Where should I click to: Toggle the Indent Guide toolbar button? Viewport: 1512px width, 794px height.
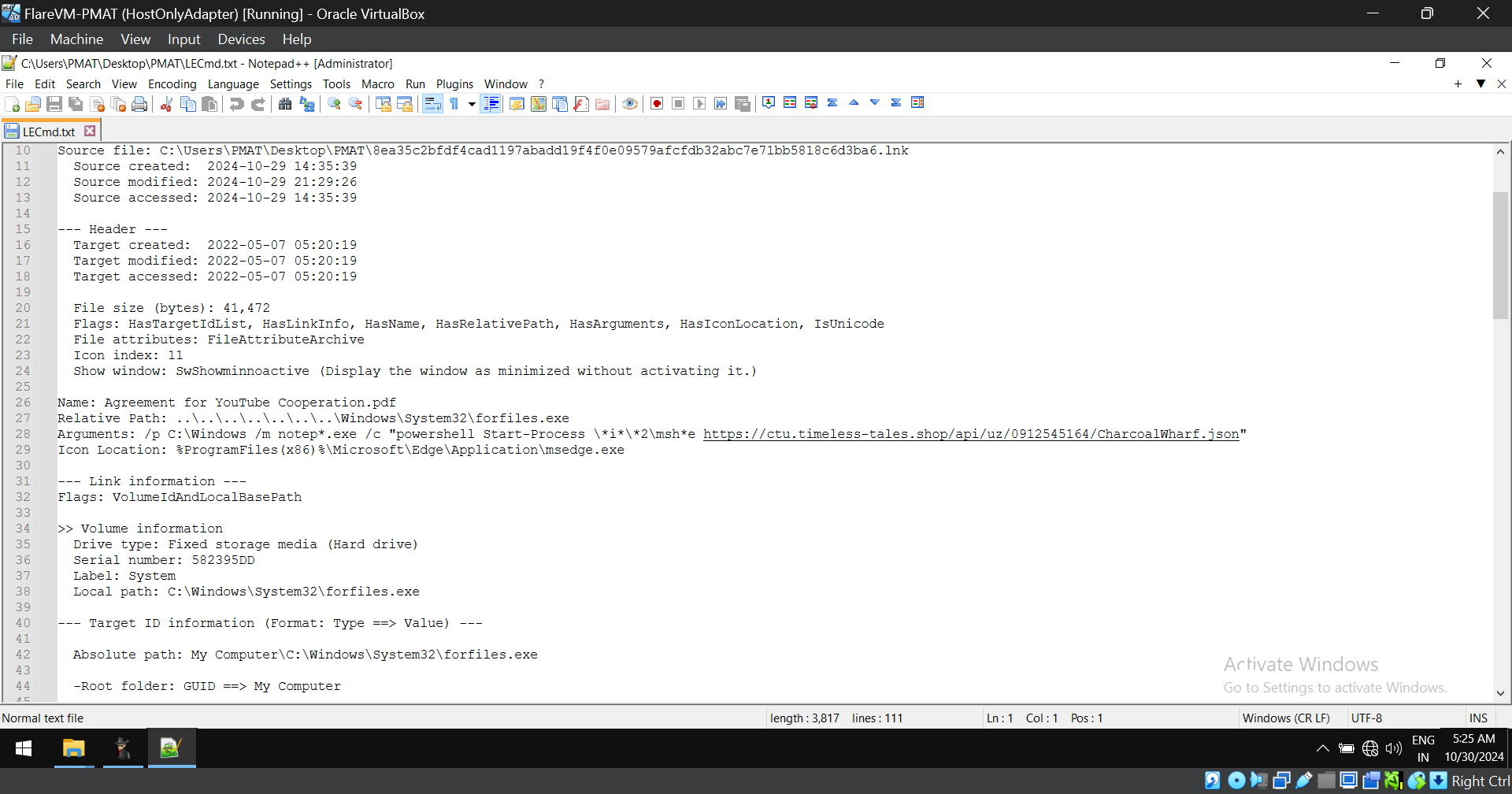point(491,104)
